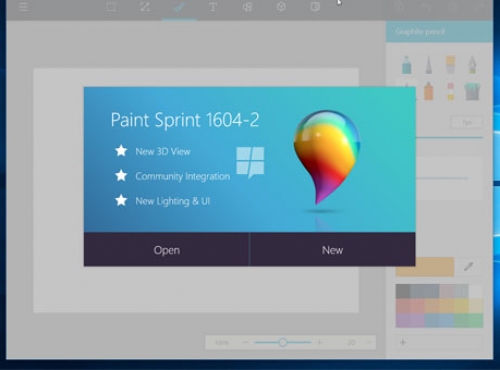The width and height of the screenshot is (500, 370).
Task: Open the hamburger menu at top-left
Action: pyautogui.click(x=23, y=7)
